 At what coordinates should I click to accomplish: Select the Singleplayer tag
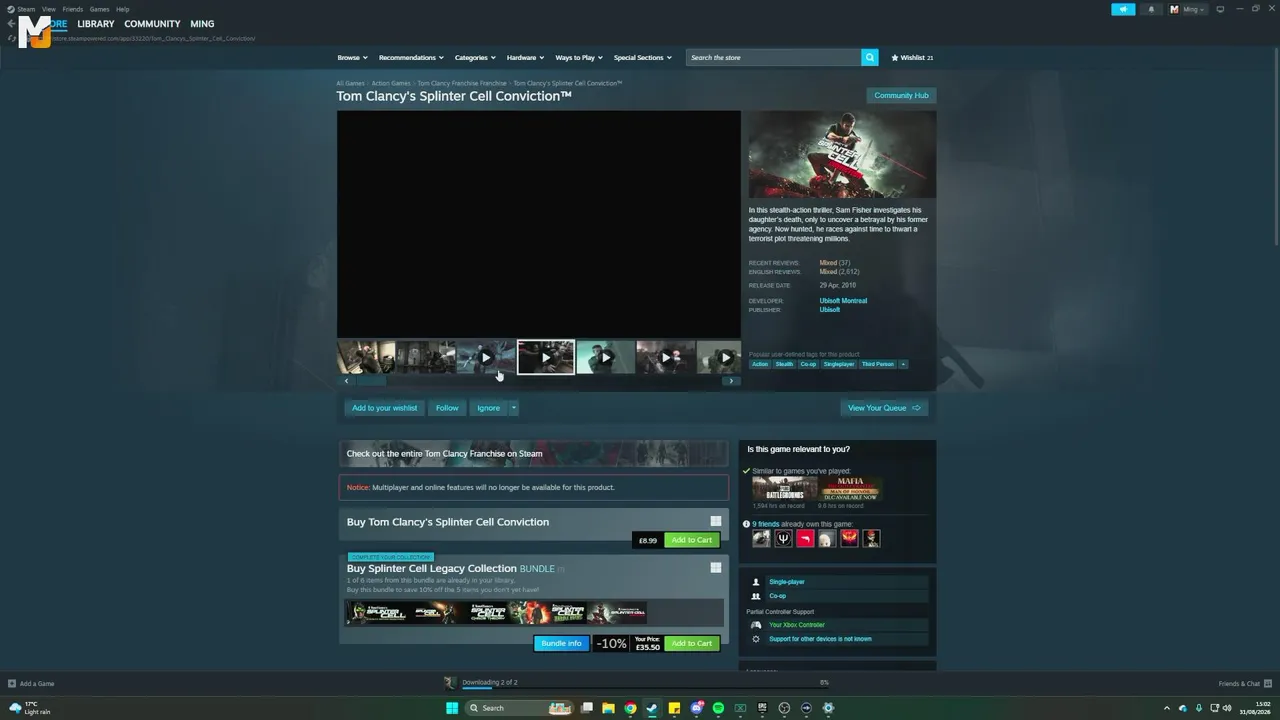pyautogui.click(x=839, y=364)
